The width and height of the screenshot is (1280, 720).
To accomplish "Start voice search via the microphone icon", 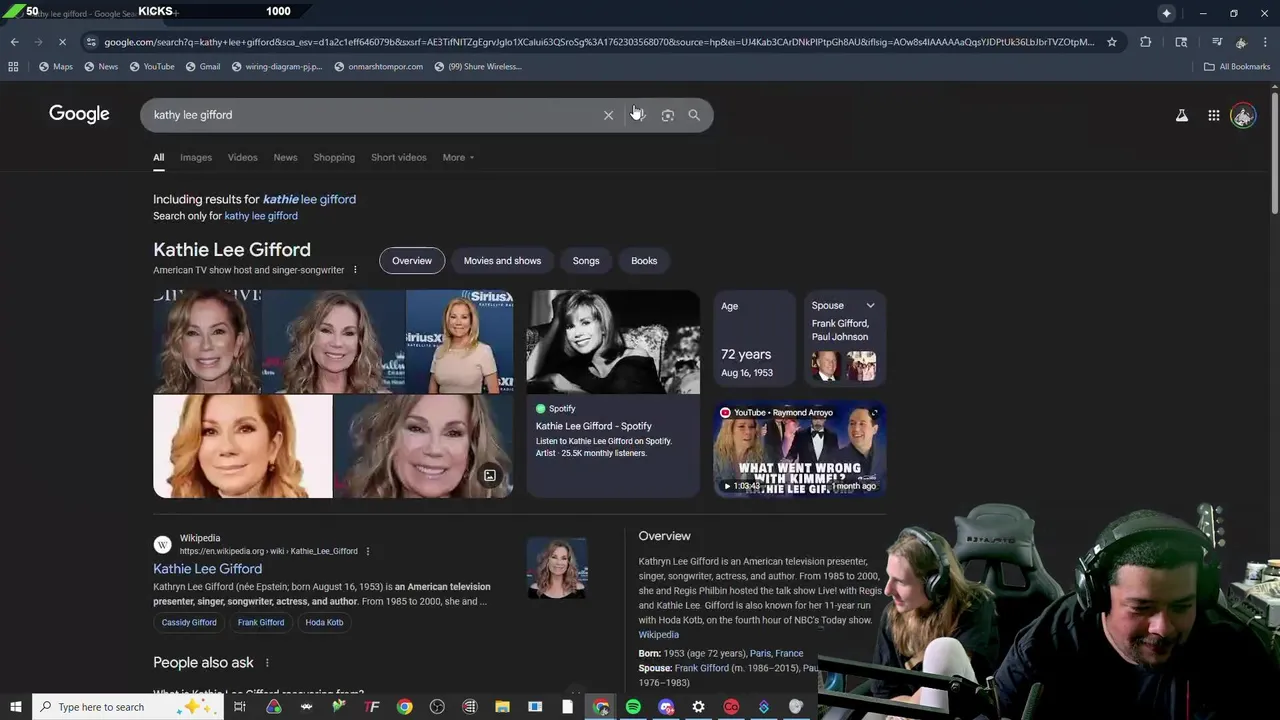I will [638, 115].
